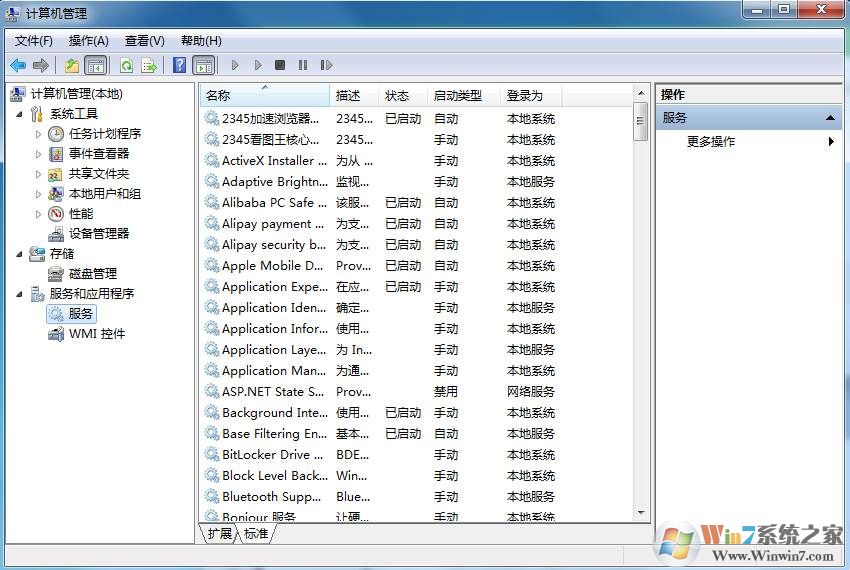Screen dimensions: 850x570
Task: Open 更多操作 in the actions pane
Action: pyautogui.click(x=711, y=142)
